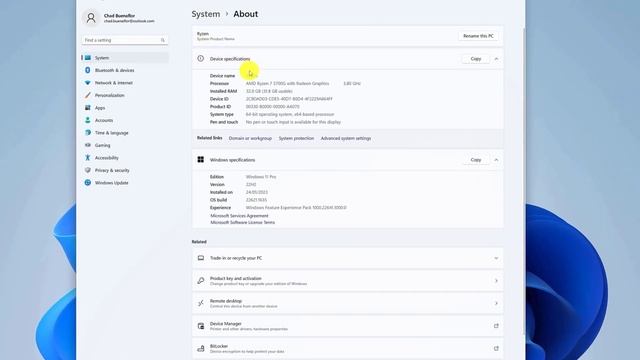
Task: Select System in the sidebar
Action: coord(125,58)
